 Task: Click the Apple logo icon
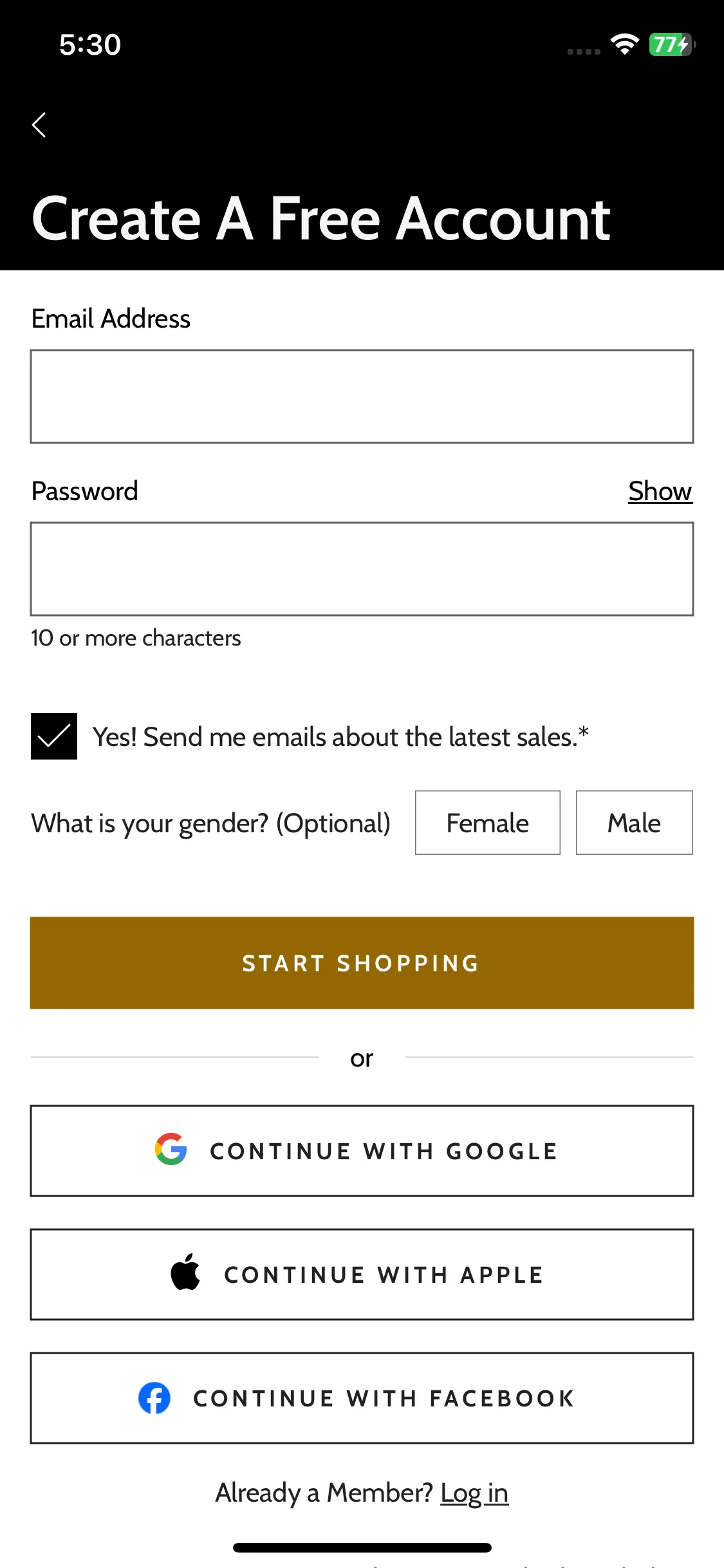pyautogui.click(x=185, y=1272)
